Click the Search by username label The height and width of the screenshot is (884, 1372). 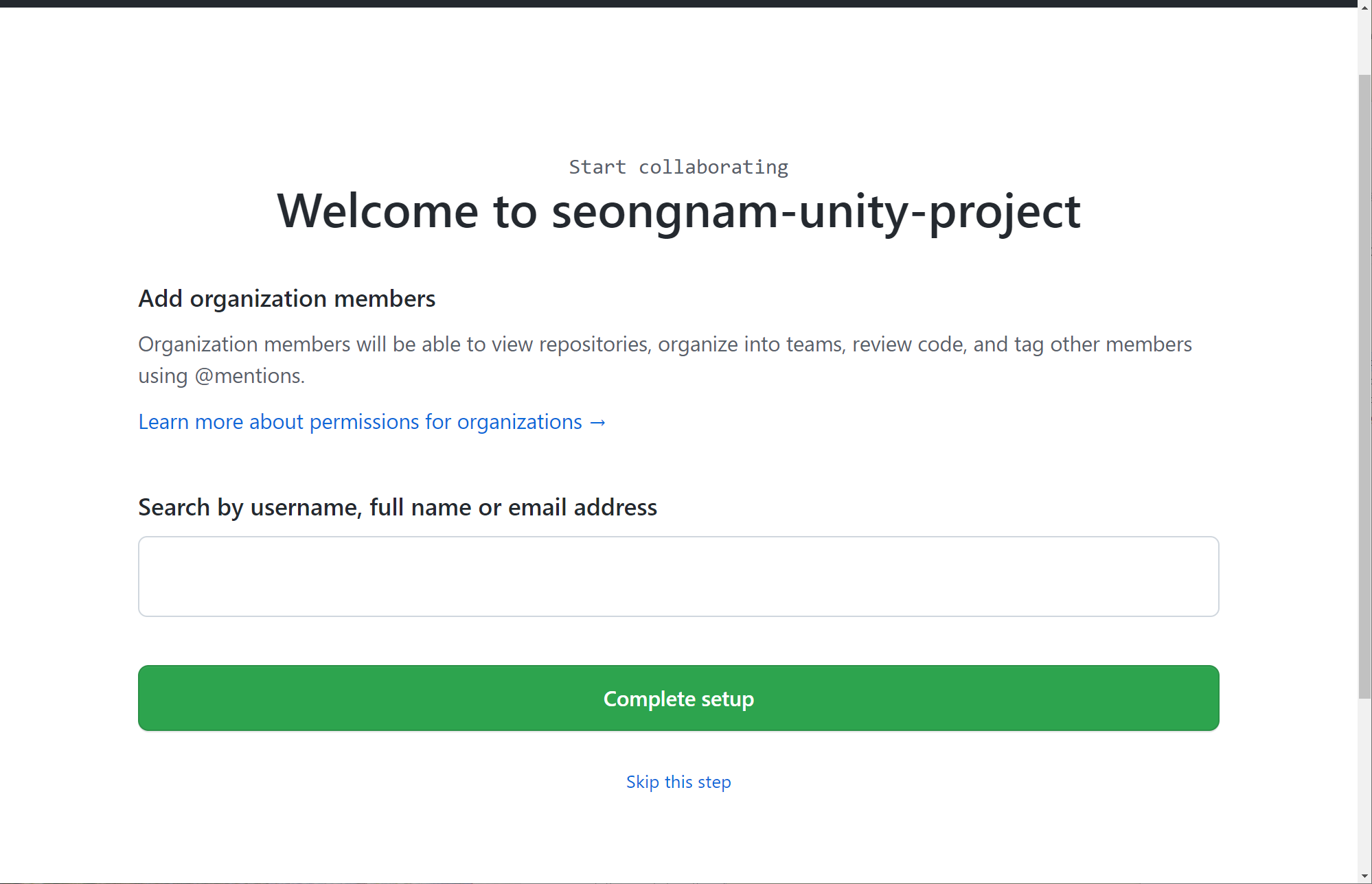point(397,507)
